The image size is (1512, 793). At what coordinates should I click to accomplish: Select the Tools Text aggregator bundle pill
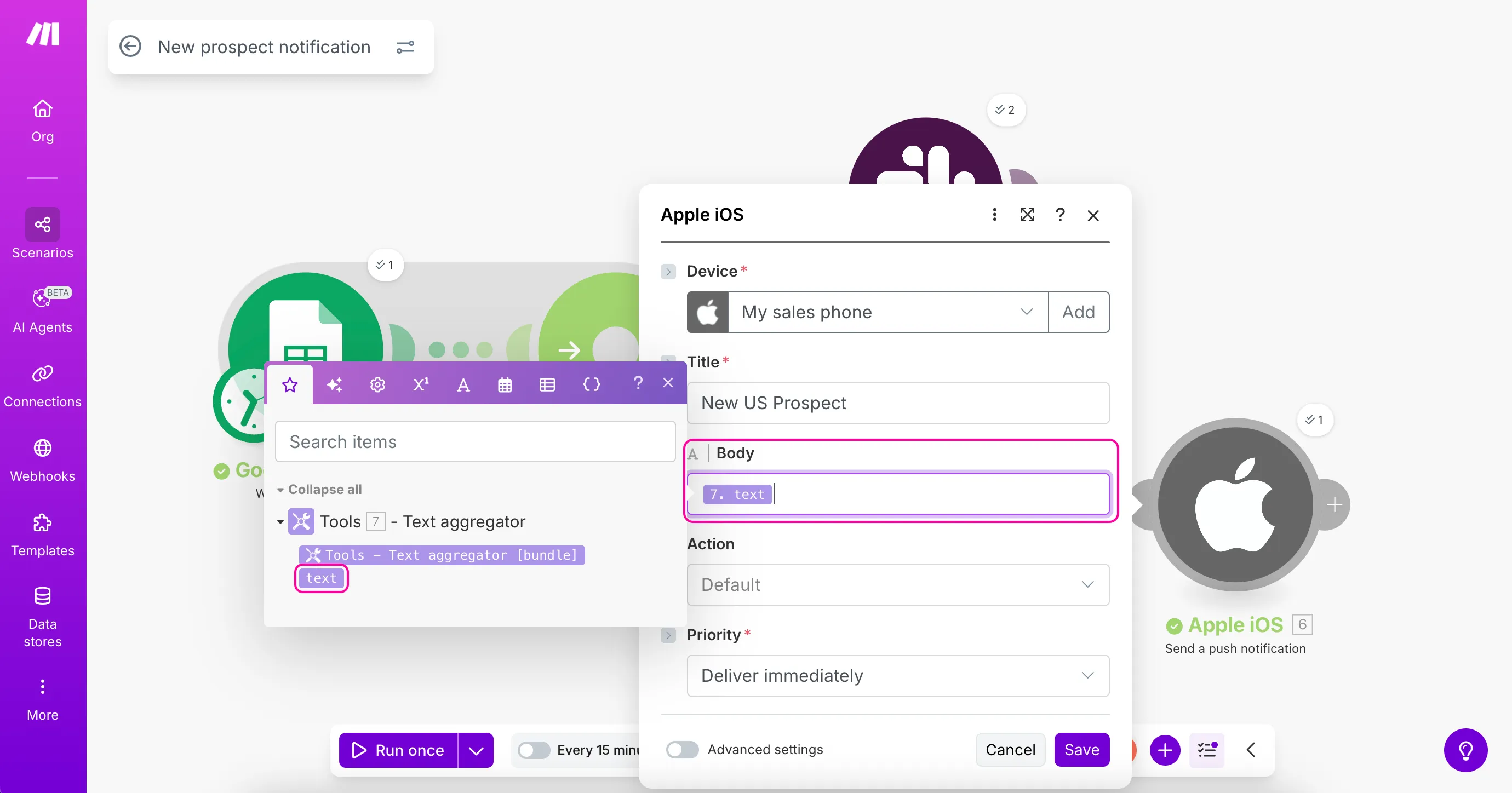pos(442,555)
